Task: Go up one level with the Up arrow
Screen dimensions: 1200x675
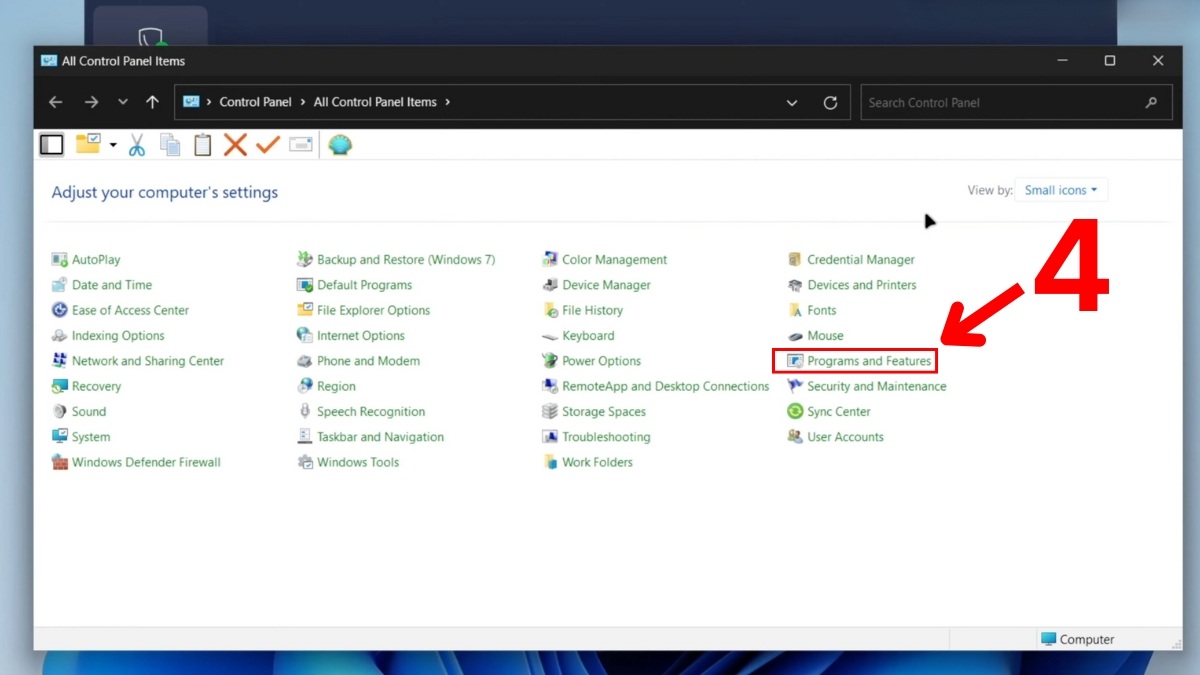Action: click(152, 102)
